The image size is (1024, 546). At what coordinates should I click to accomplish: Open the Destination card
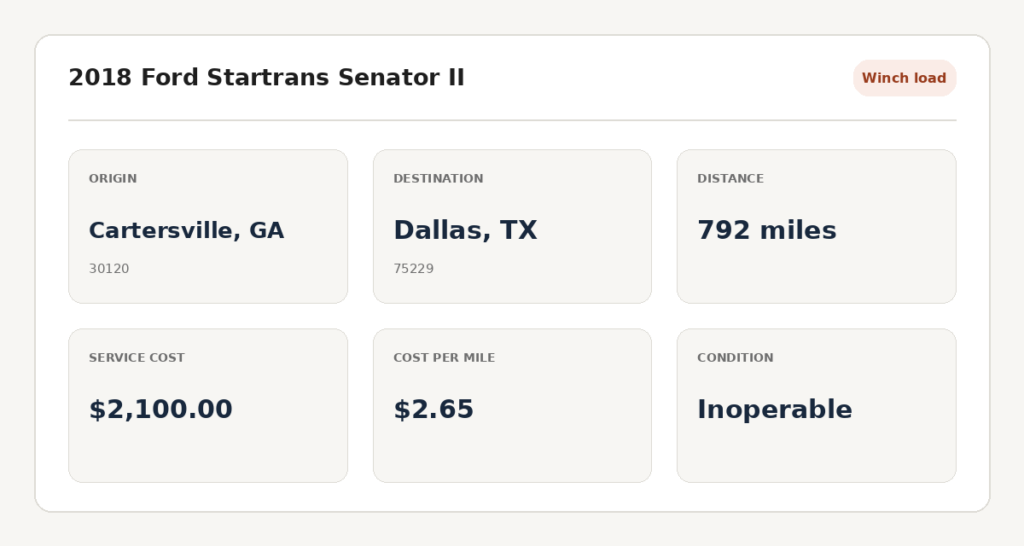coord(512,227)
